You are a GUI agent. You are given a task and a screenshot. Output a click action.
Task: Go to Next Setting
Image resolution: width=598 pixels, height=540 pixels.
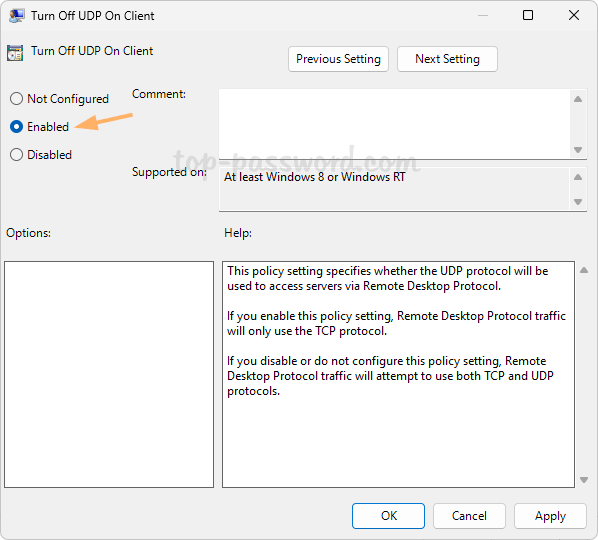[447, 59]
